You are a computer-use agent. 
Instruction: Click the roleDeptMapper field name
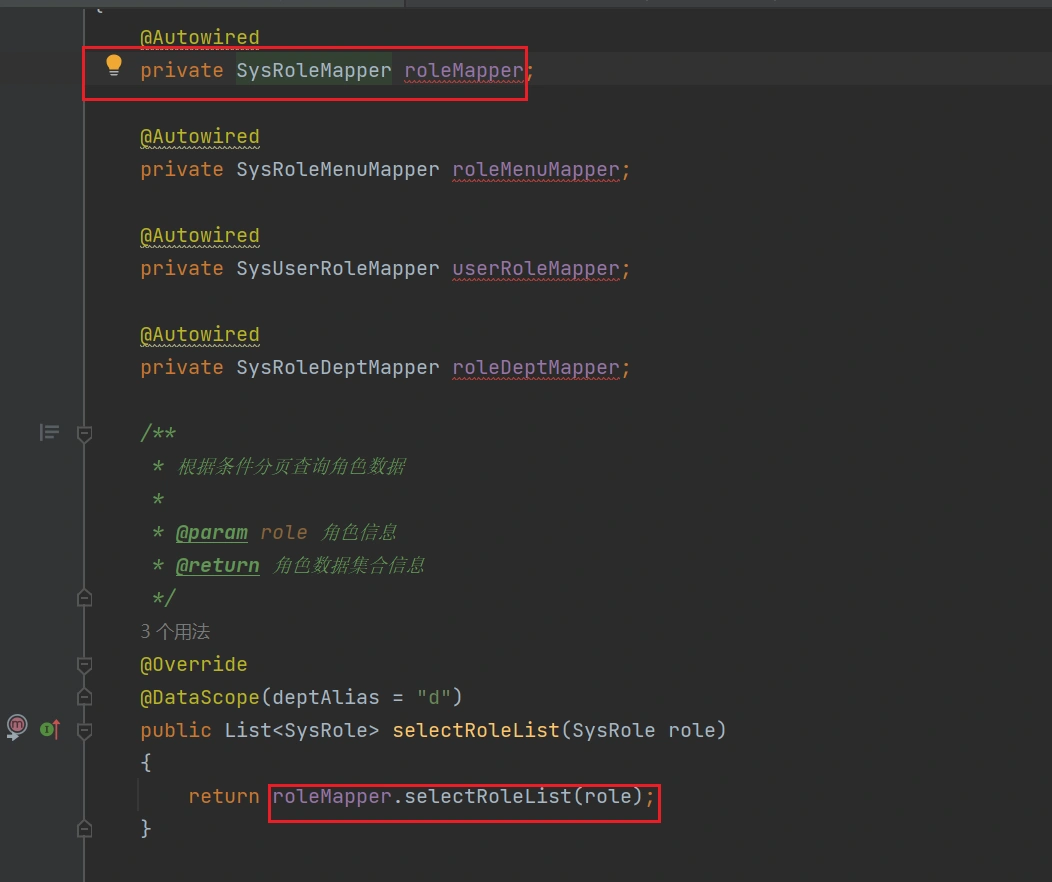pos(535,367)
